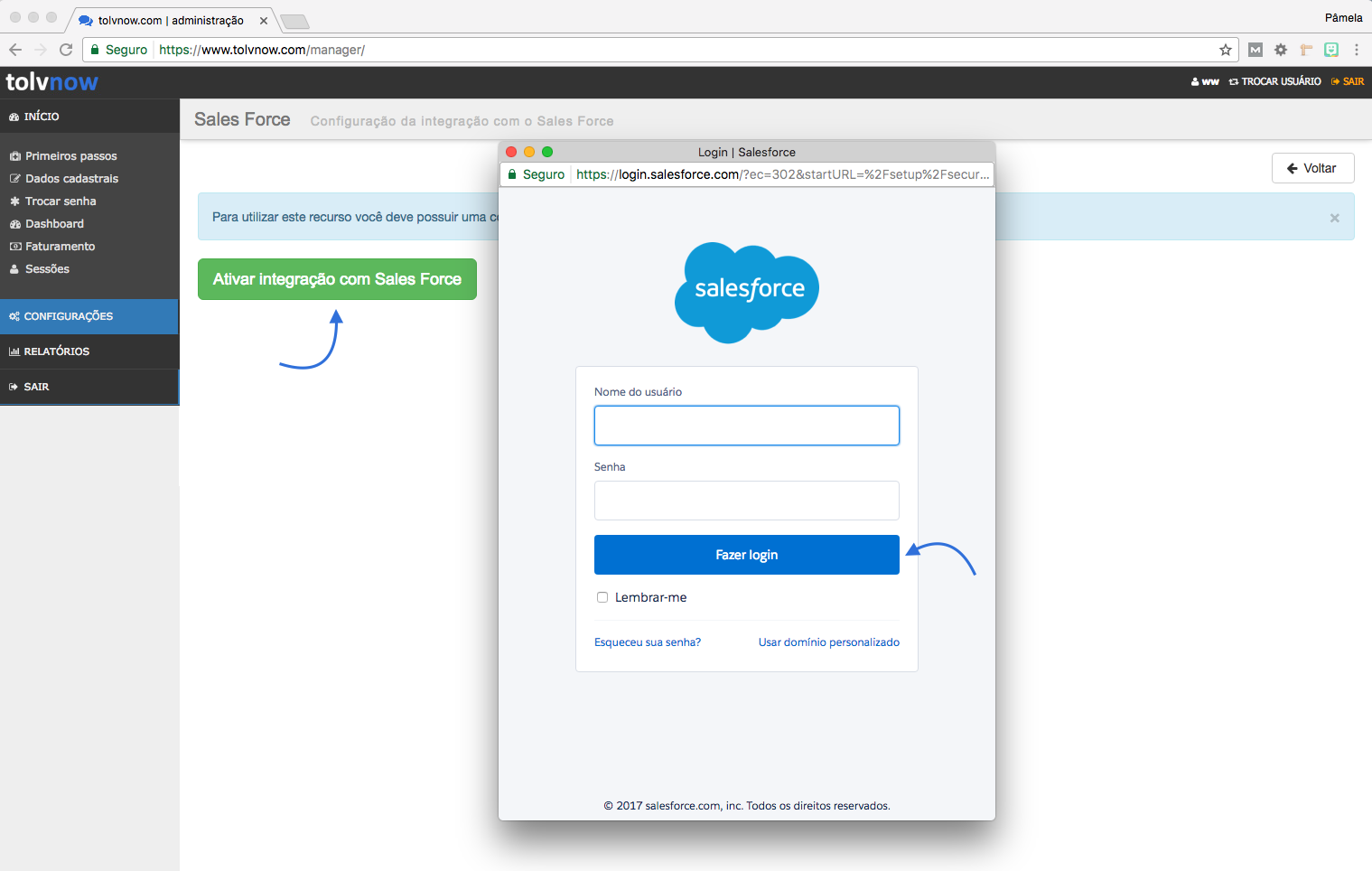Dismiss the blue info alert
The height and width of the screenshot is (871, 1372).
click(1334, 218)
